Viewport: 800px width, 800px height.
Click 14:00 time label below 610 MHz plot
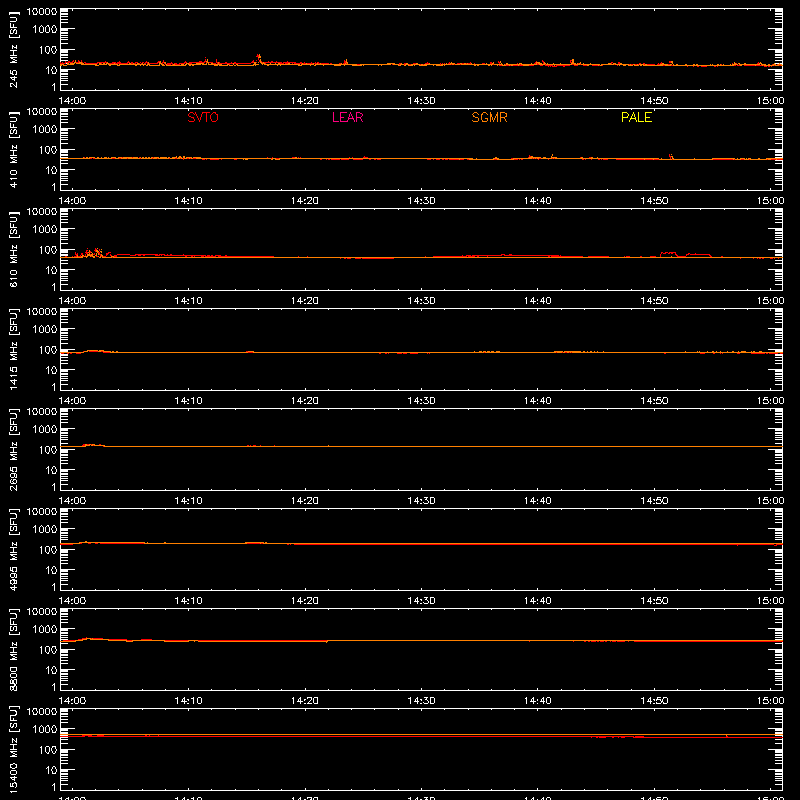(72, 301)
